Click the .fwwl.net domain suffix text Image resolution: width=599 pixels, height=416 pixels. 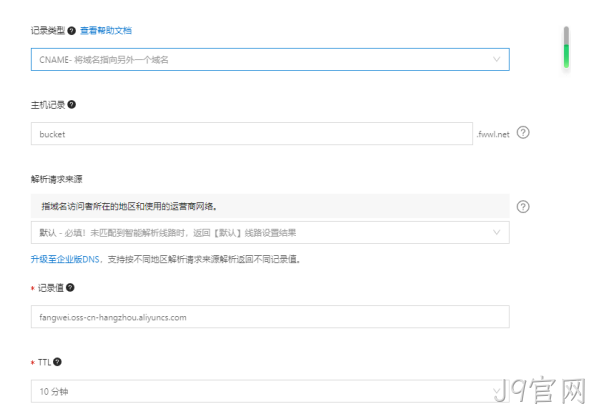(x=493, y=134)
